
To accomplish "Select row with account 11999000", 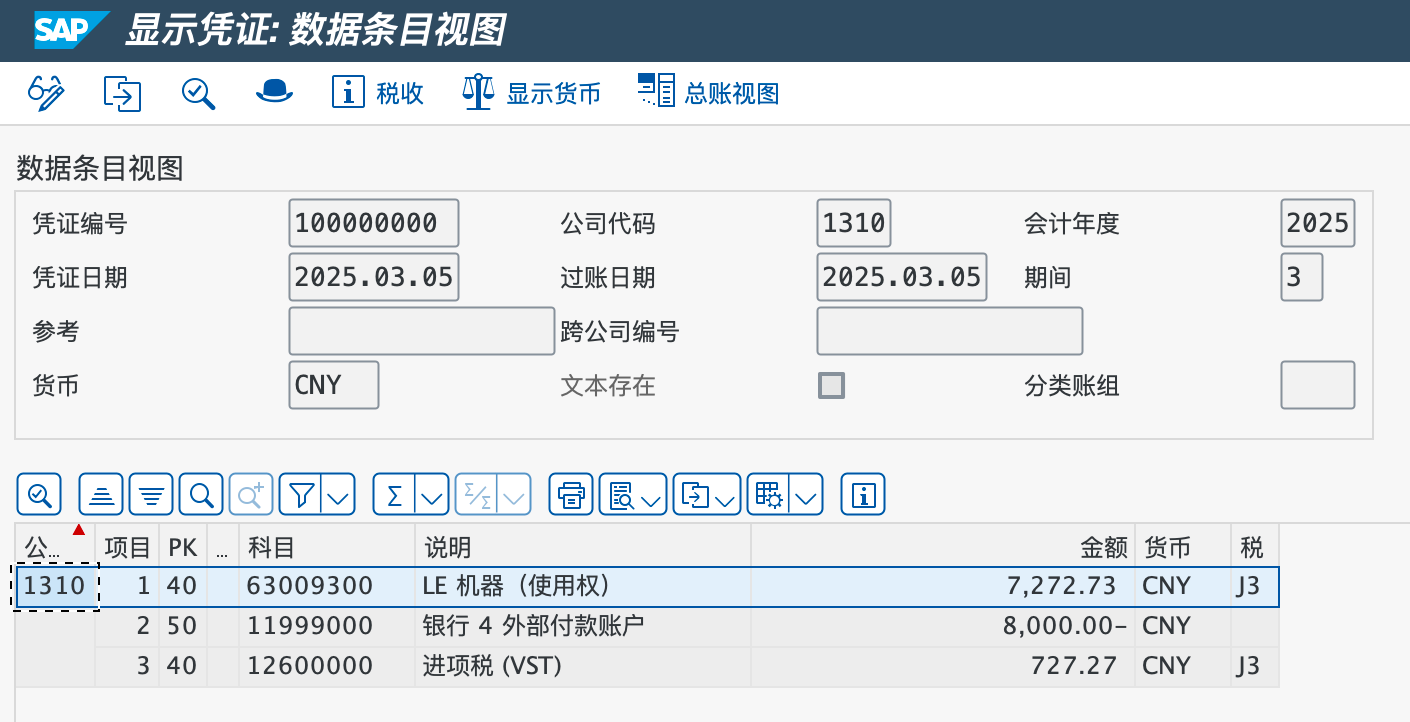I will coord(309,626).
